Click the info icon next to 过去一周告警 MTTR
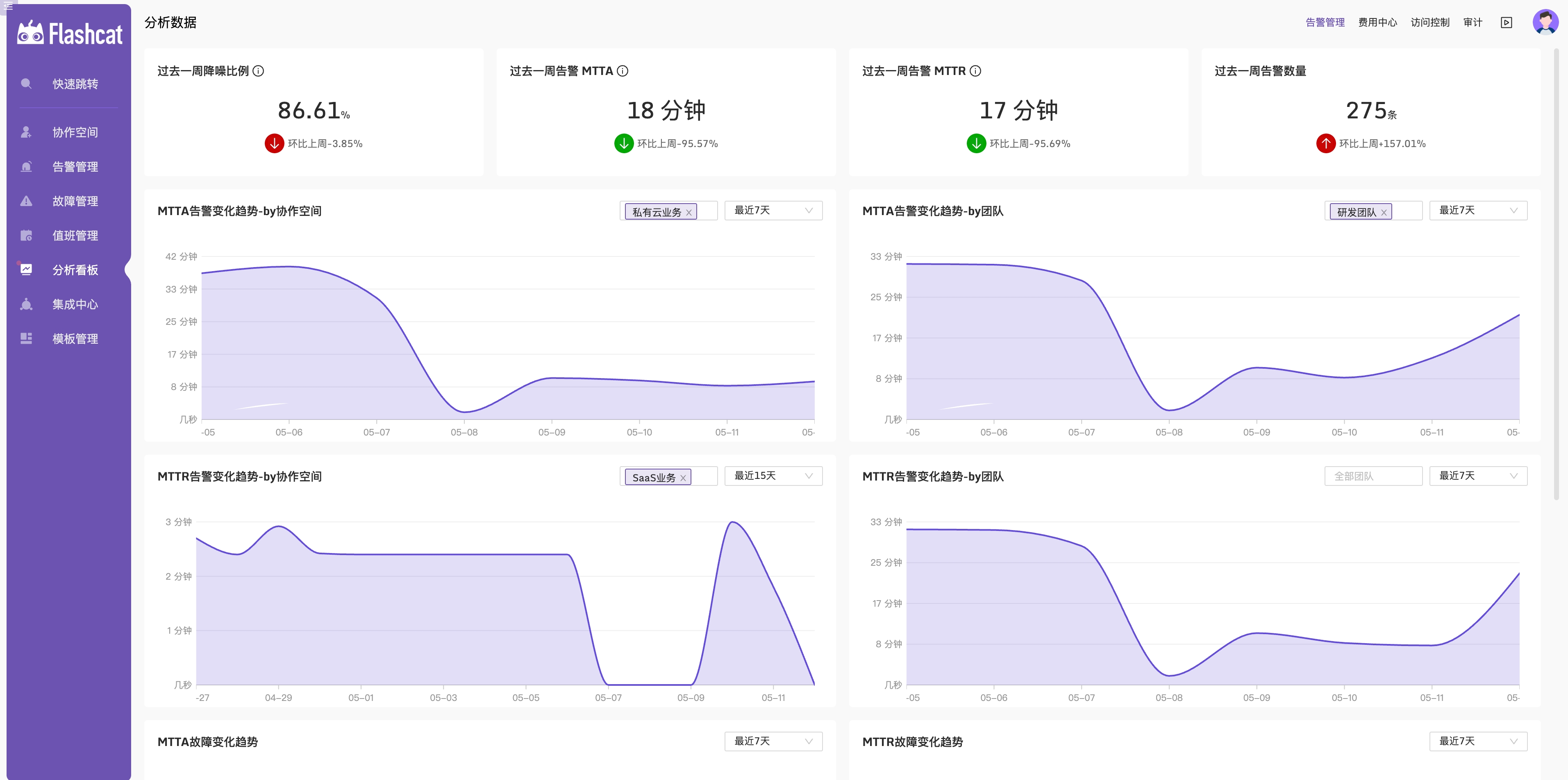 [975, 71]
